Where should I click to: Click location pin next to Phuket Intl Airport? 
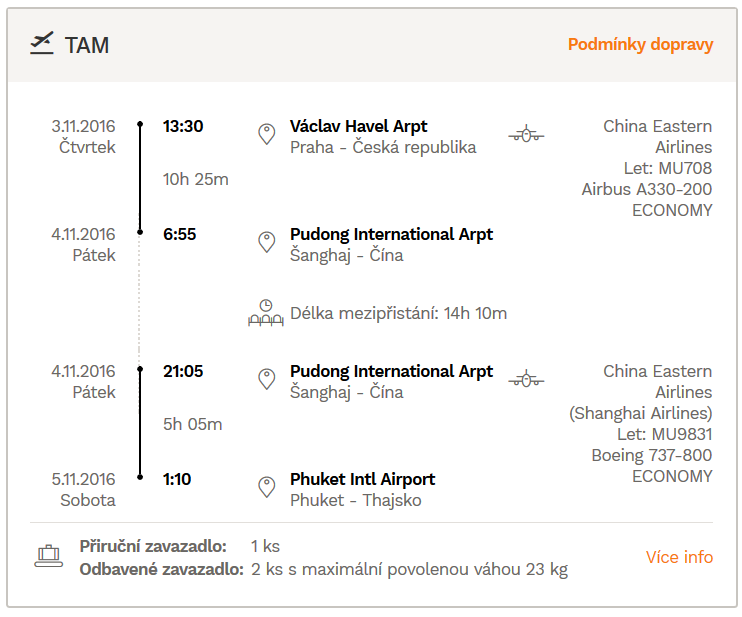[267, 487]
